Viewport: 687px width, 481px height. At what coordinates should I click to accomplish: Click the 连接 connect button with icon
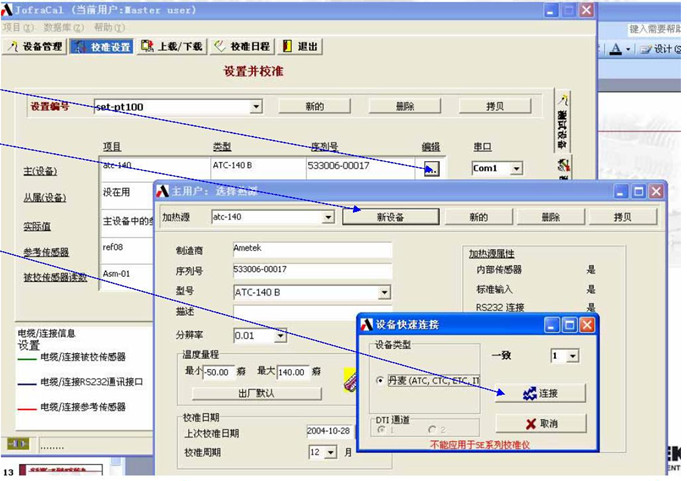[x=540, y=394]
